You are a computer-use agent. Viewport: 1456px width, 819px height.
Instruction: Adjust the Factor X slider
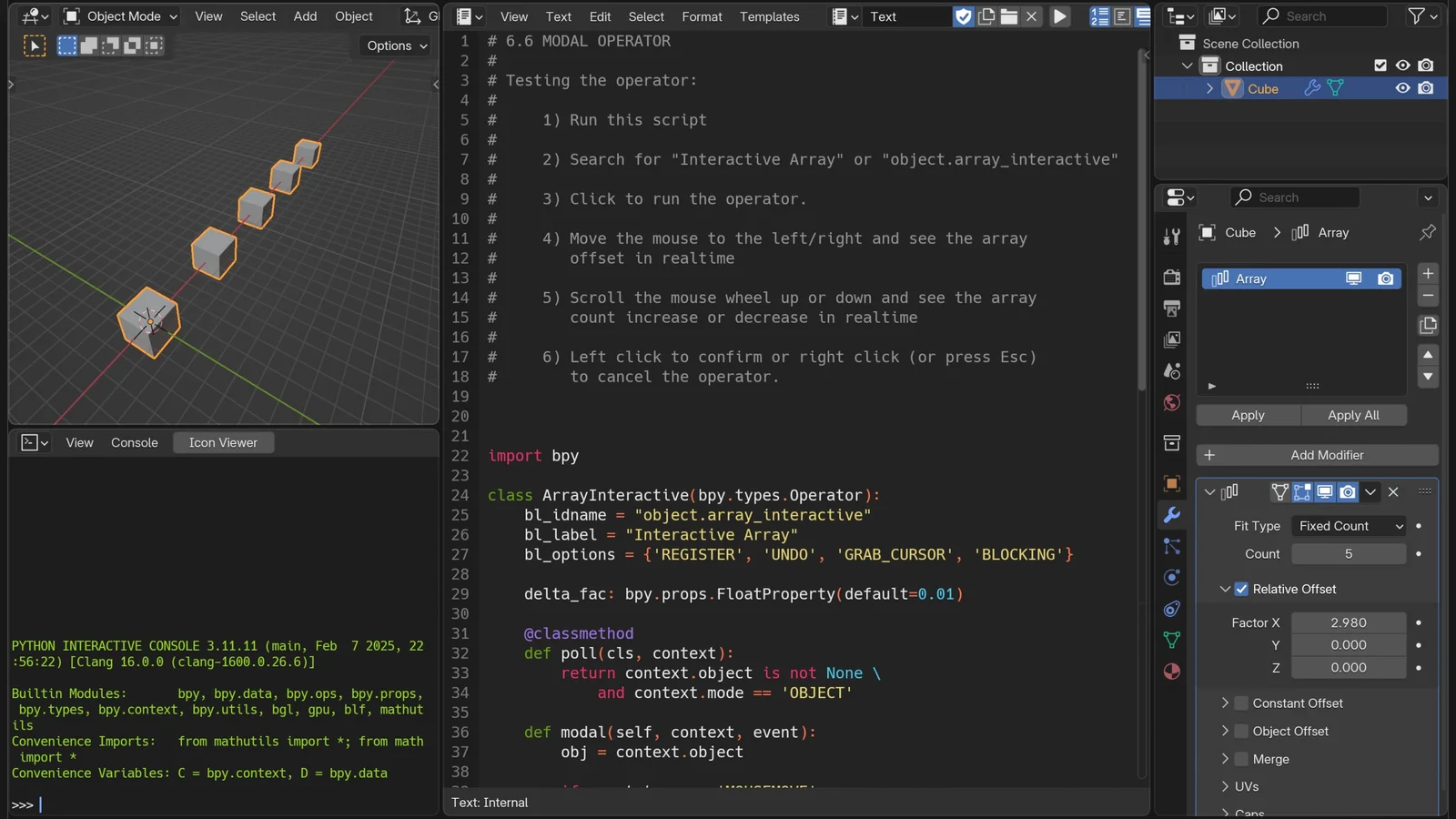(1350, 622)
